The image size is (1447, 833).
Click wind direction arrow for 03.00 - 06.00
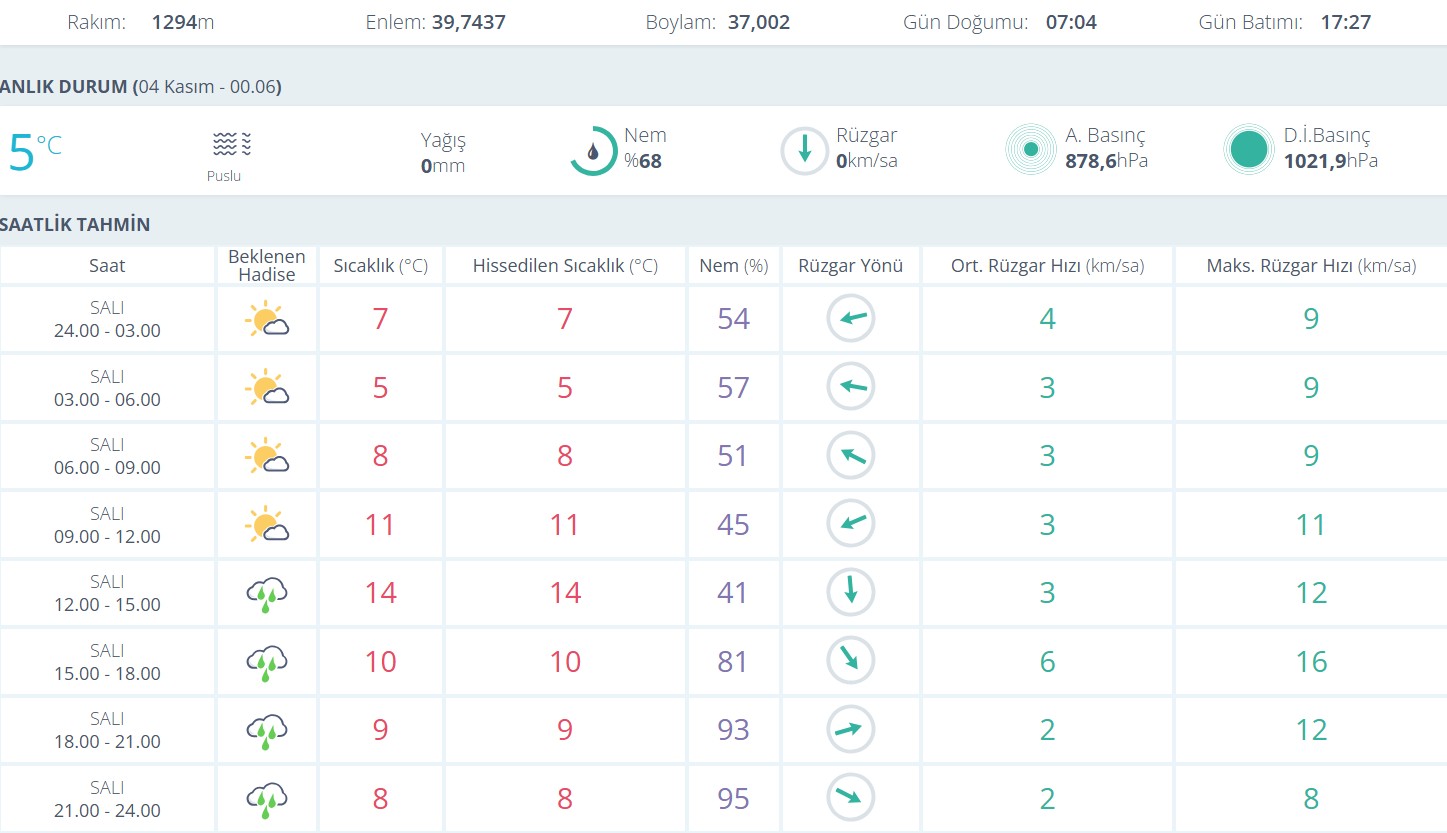pyautogui.click(x=850, y=388)
